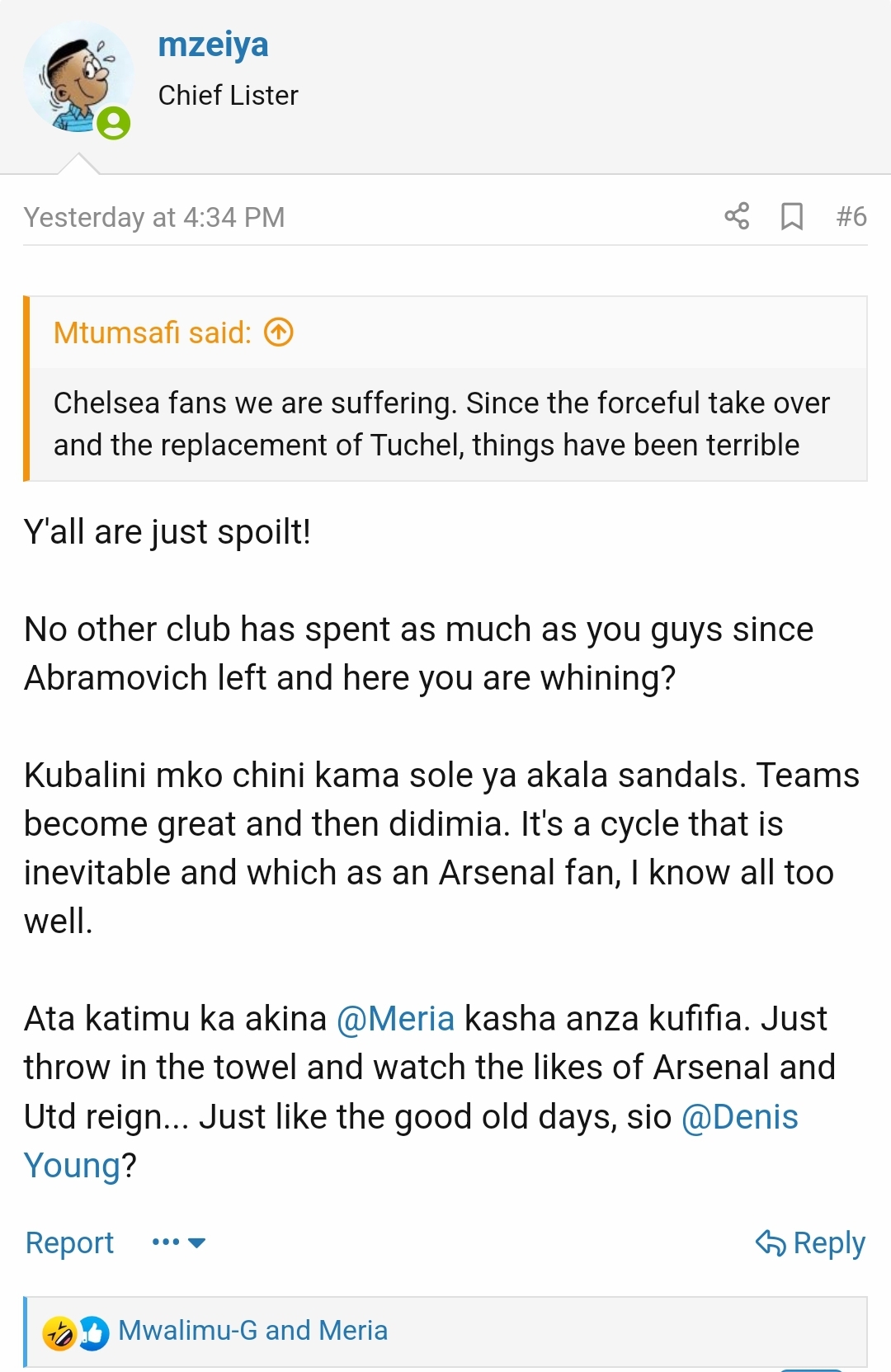This screenshot has height=1372, width=891.
Task: Expand the quoted Chelsea fans message
Action: click(x=441, y=424)
